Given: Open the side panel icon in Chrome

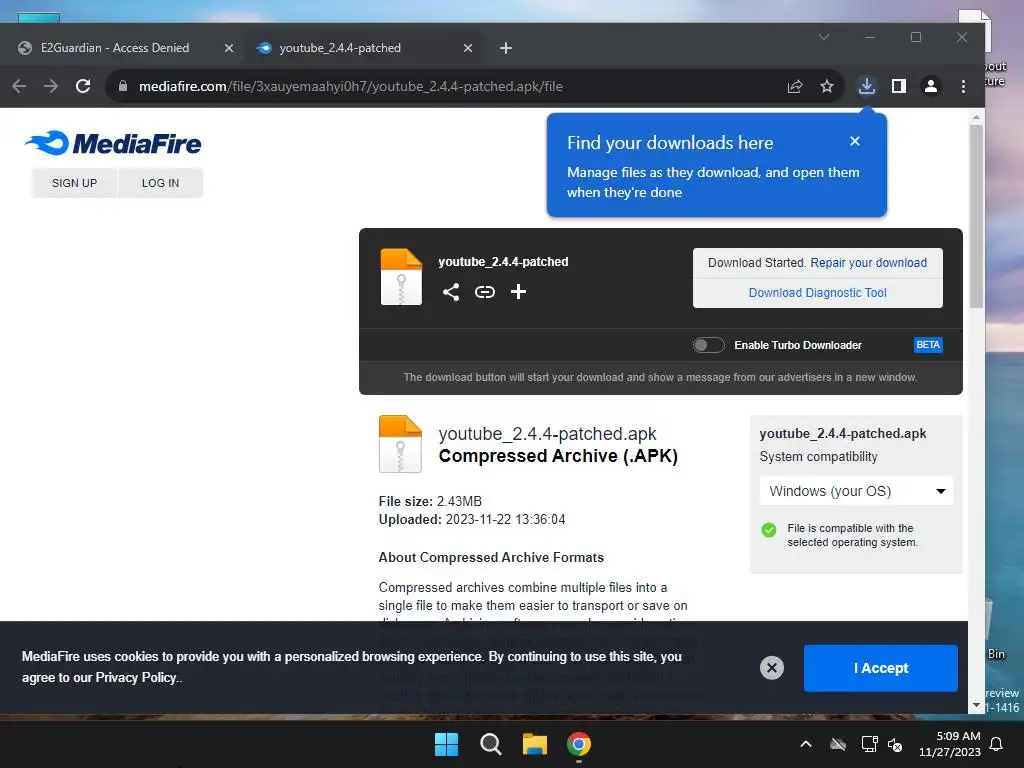Looking at the screenshot, I should 899,86.
